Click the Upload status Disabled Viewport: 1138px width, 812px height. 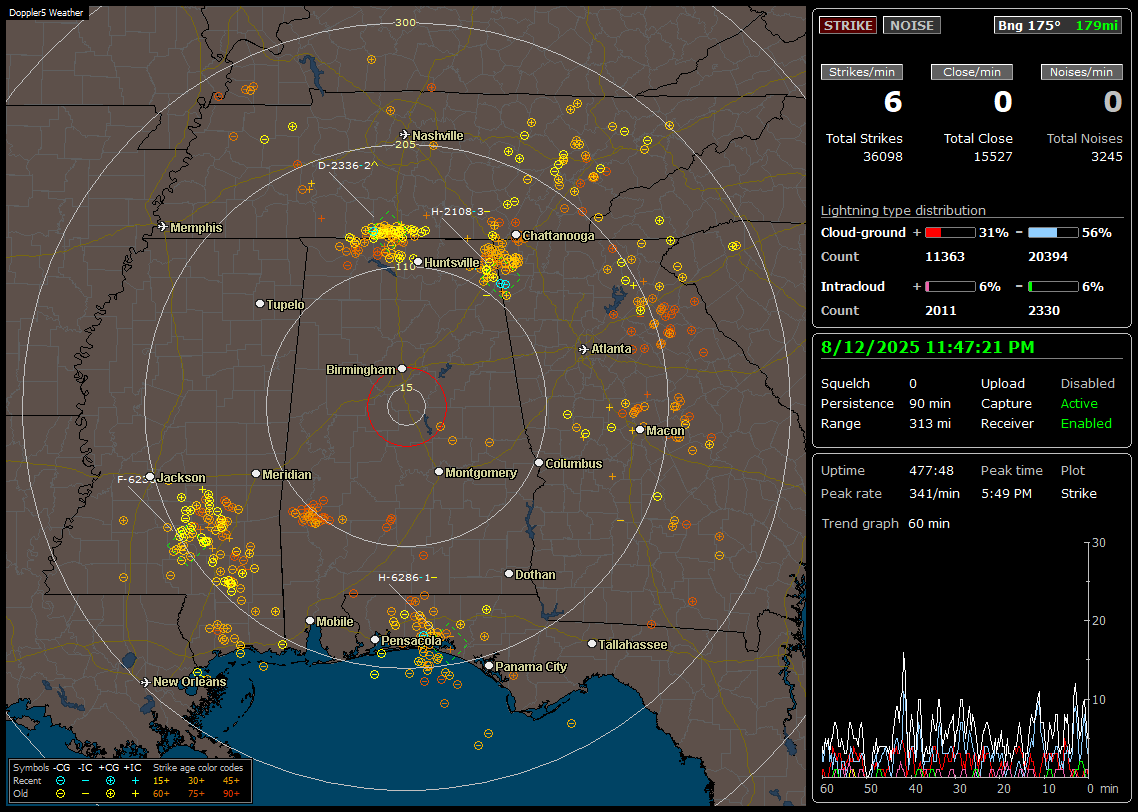pos(1087,384)
